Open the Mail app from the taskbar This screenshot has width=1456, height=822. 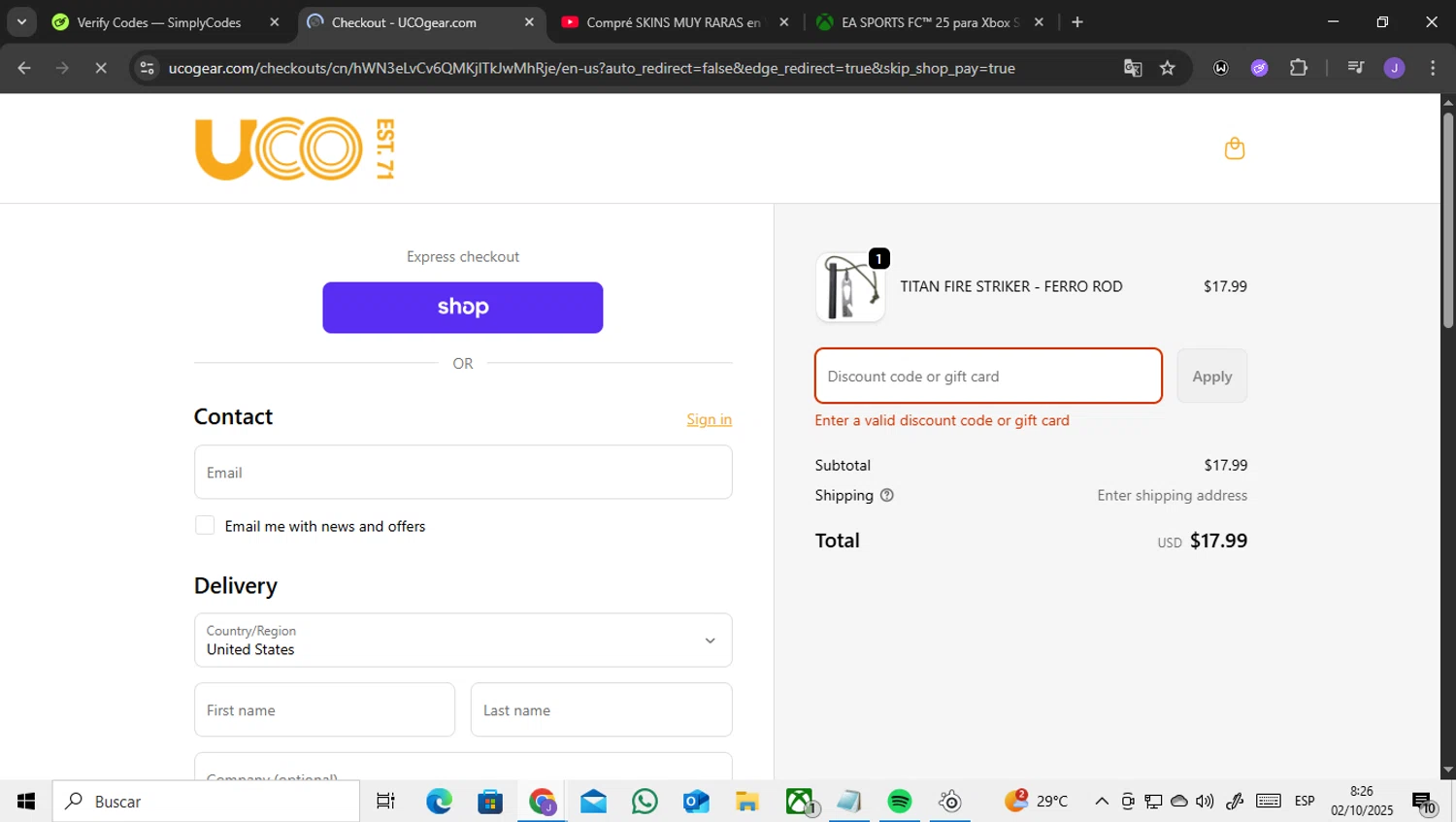[593, 802]
